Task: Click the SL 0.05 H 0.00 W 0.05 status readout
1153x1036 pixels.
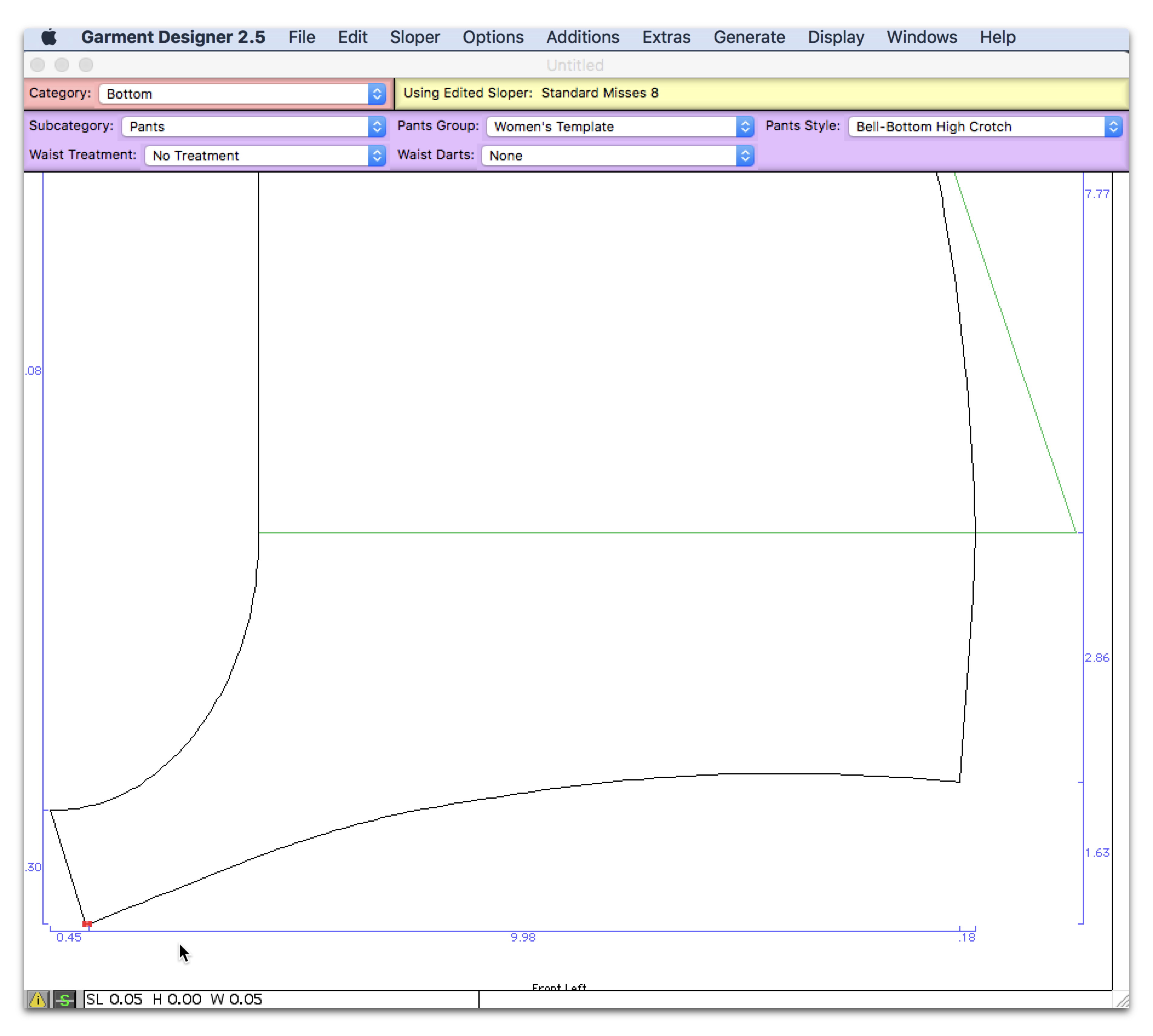Action: coord(174,1000)
